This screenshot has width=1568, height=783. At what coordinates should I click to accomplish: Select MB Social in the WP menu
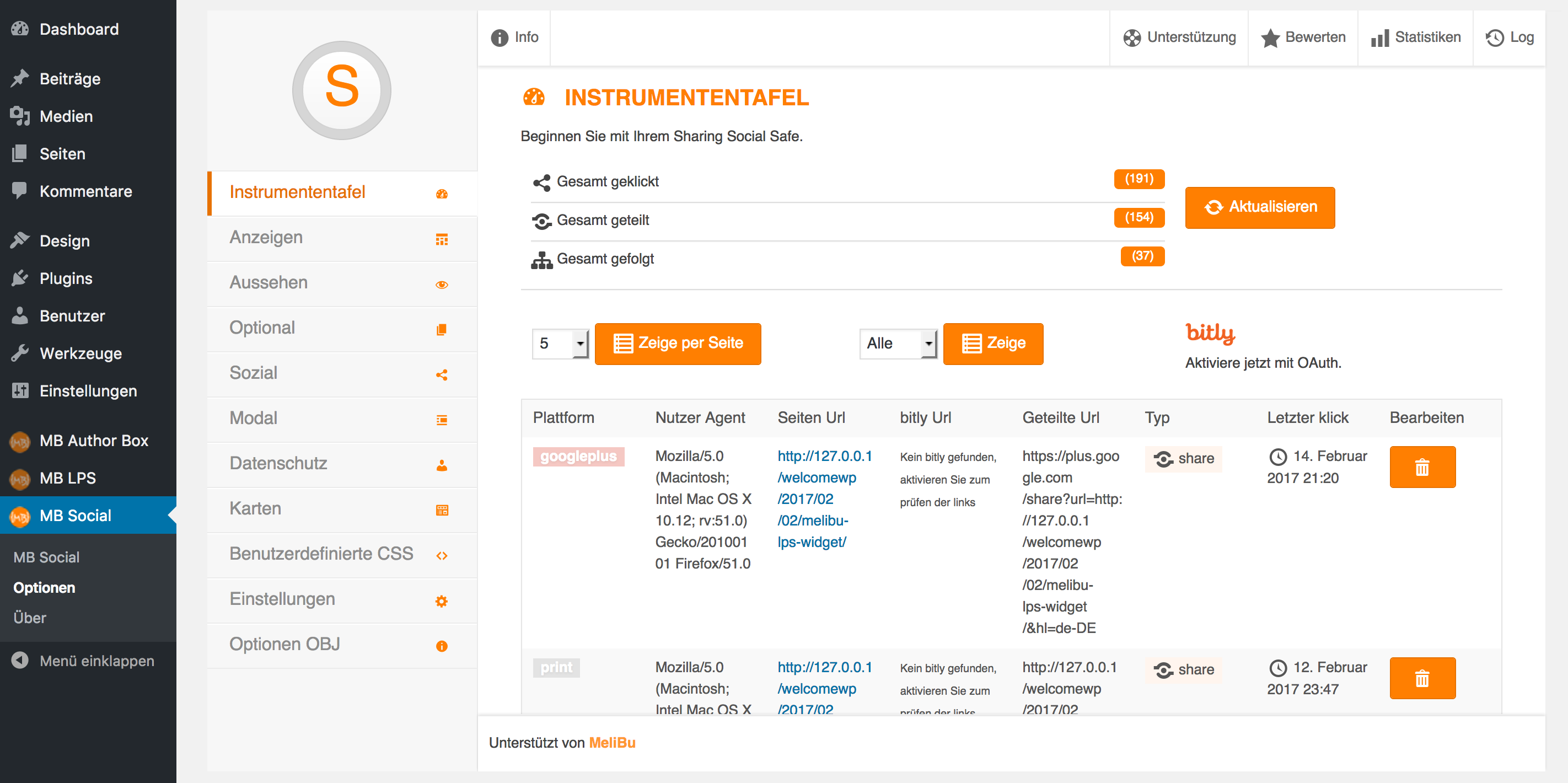88,515
